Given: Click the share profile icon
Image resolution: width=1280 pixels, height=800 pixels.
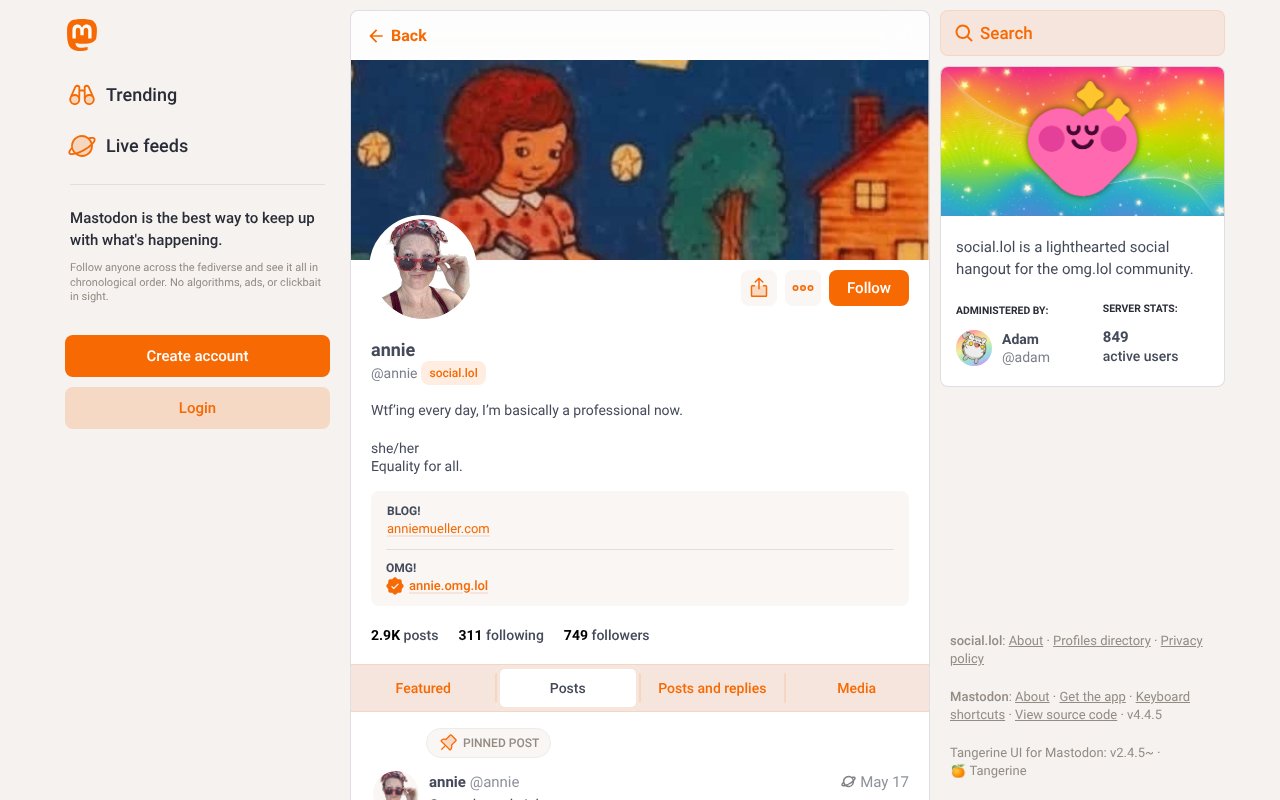Looking at the screenshot, I should coord(759,288).
